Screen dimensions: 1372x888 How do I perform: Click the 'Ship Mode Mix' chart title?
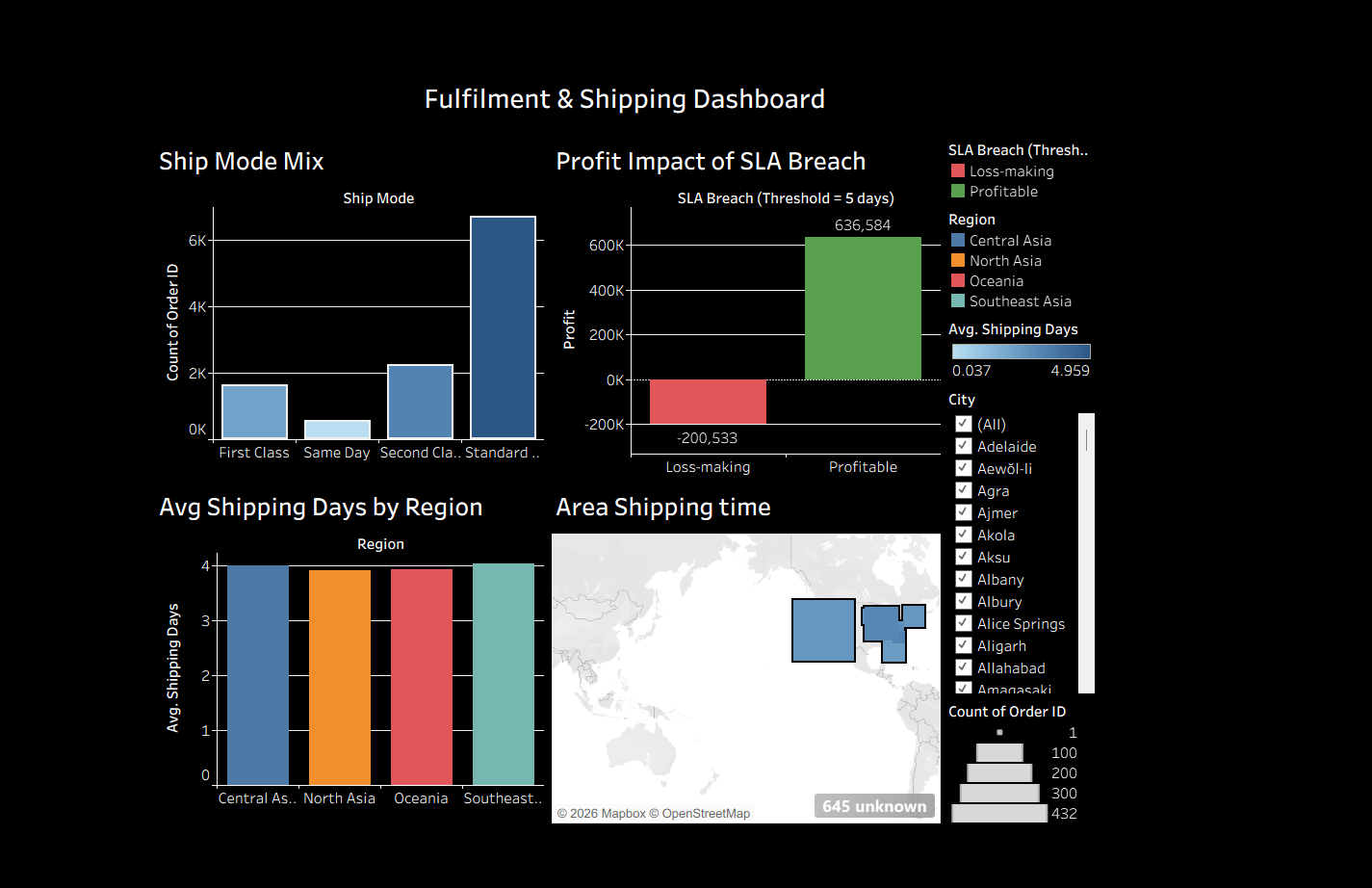tap(242, 161)
